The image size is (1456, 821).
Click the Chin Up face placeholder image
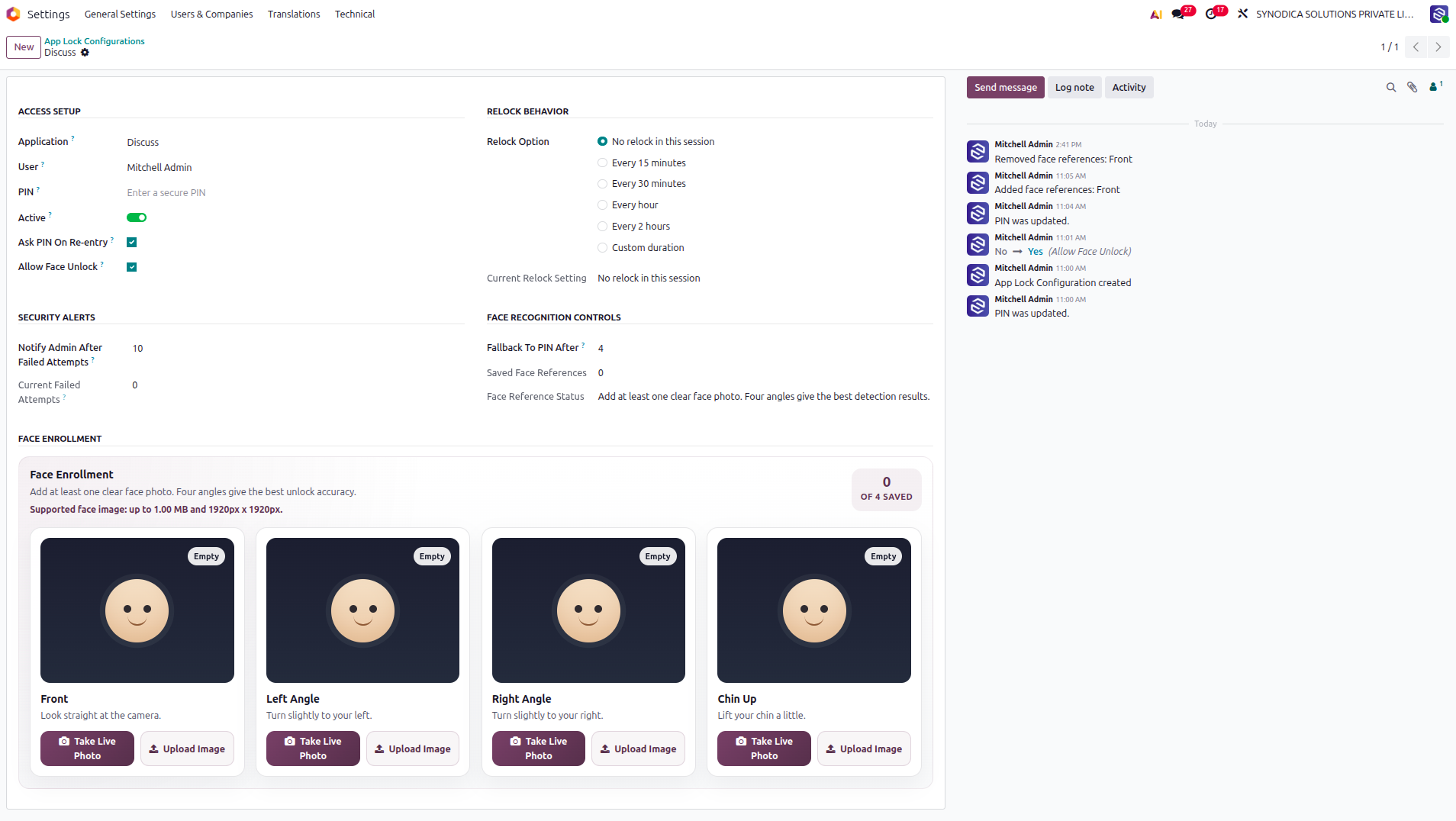pos(814,610)
